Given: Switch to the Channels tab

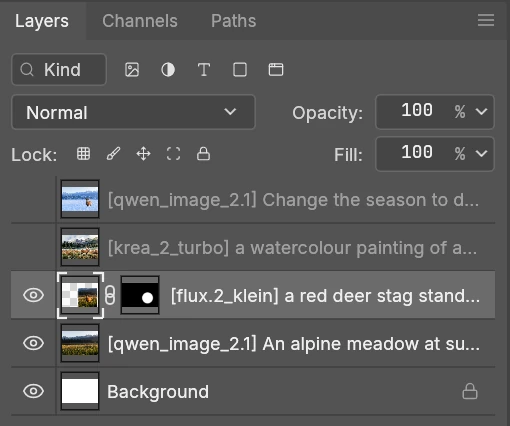Looking at the screenshot, I should tap(140, 21).
